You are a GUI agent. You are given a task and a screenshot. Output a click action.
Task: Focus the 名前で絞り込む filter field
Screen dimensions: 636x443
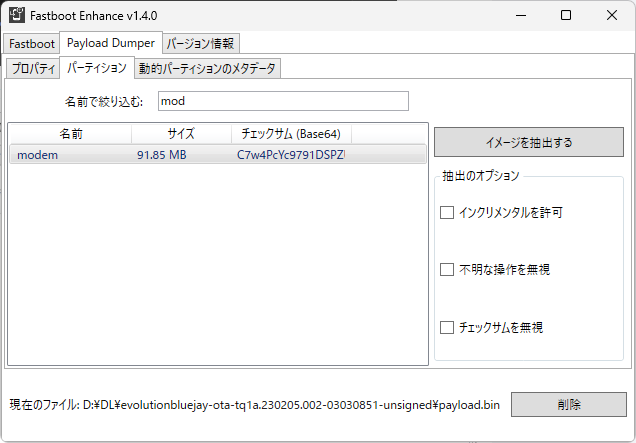283,101
